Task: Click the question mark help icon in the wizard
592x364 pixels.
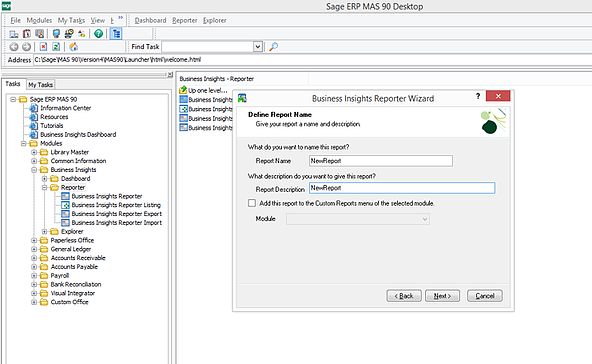Action: click(478, 96)
